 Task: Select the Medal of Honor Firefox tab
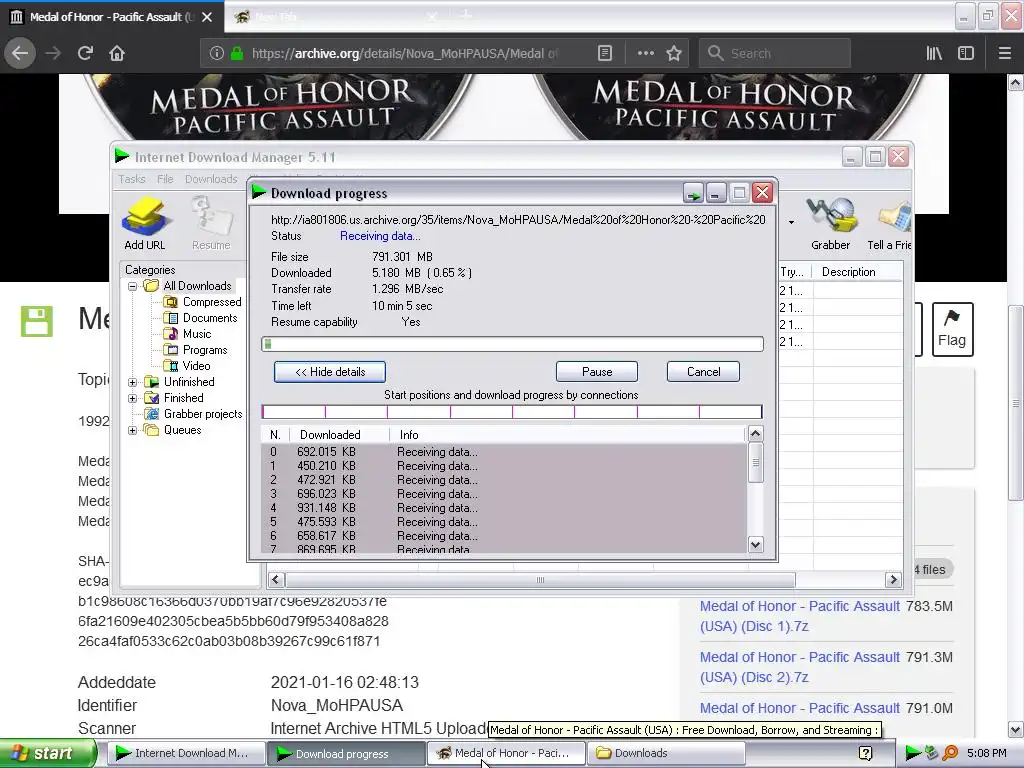103,17
